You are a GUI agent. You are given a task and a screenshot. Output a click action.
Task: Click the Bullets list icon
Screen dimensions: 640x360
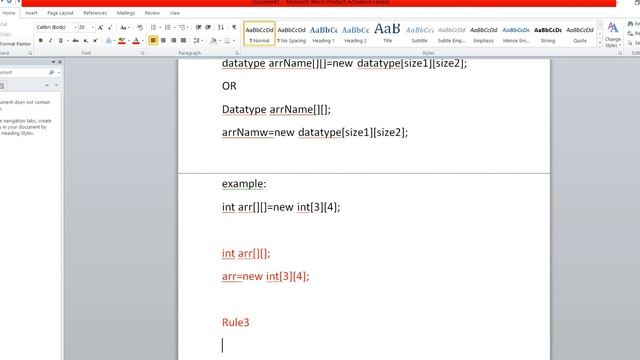click(x=154, y=27)
